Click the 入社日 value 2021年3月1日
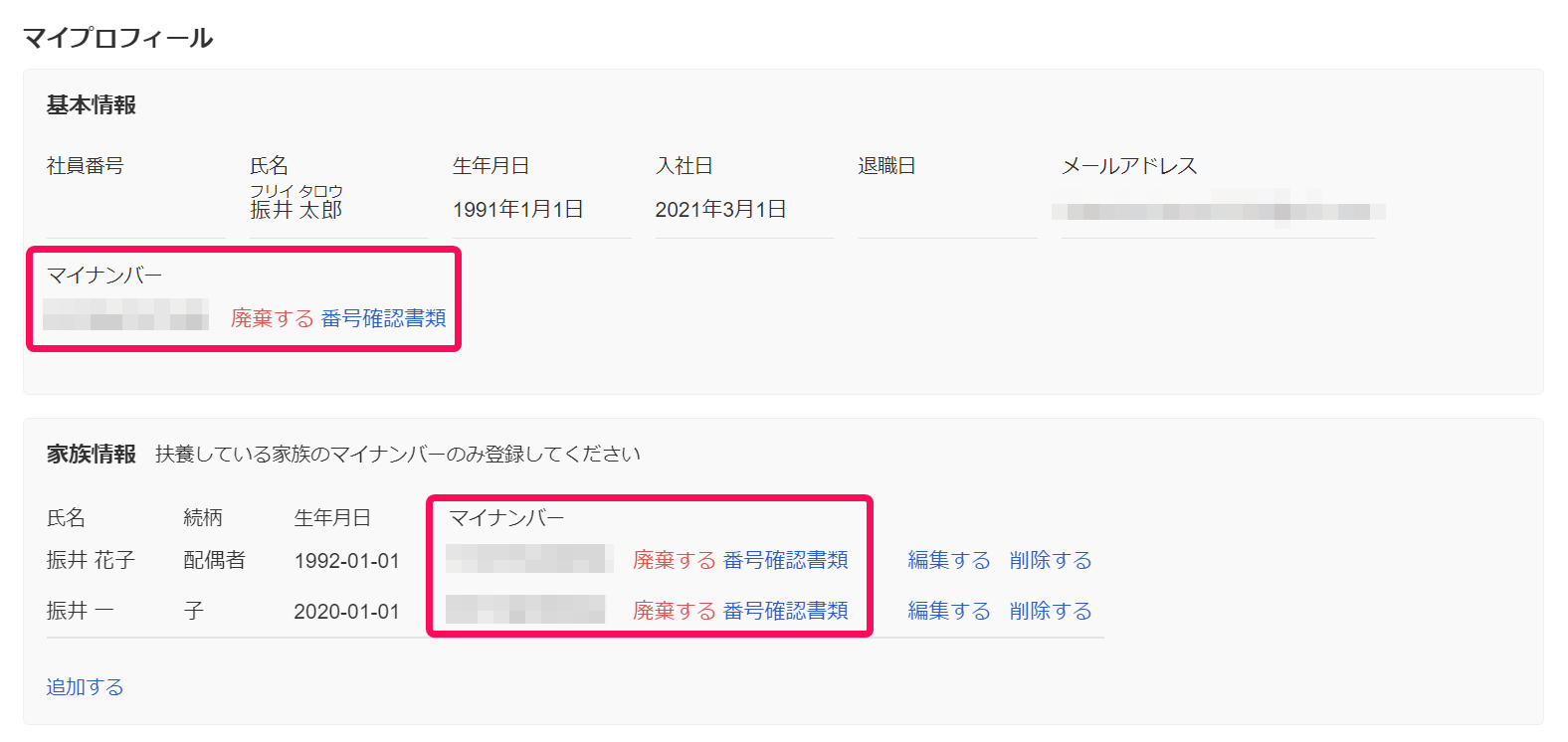This screenshot has width=1568, height=742. click(x=720, y=210)
